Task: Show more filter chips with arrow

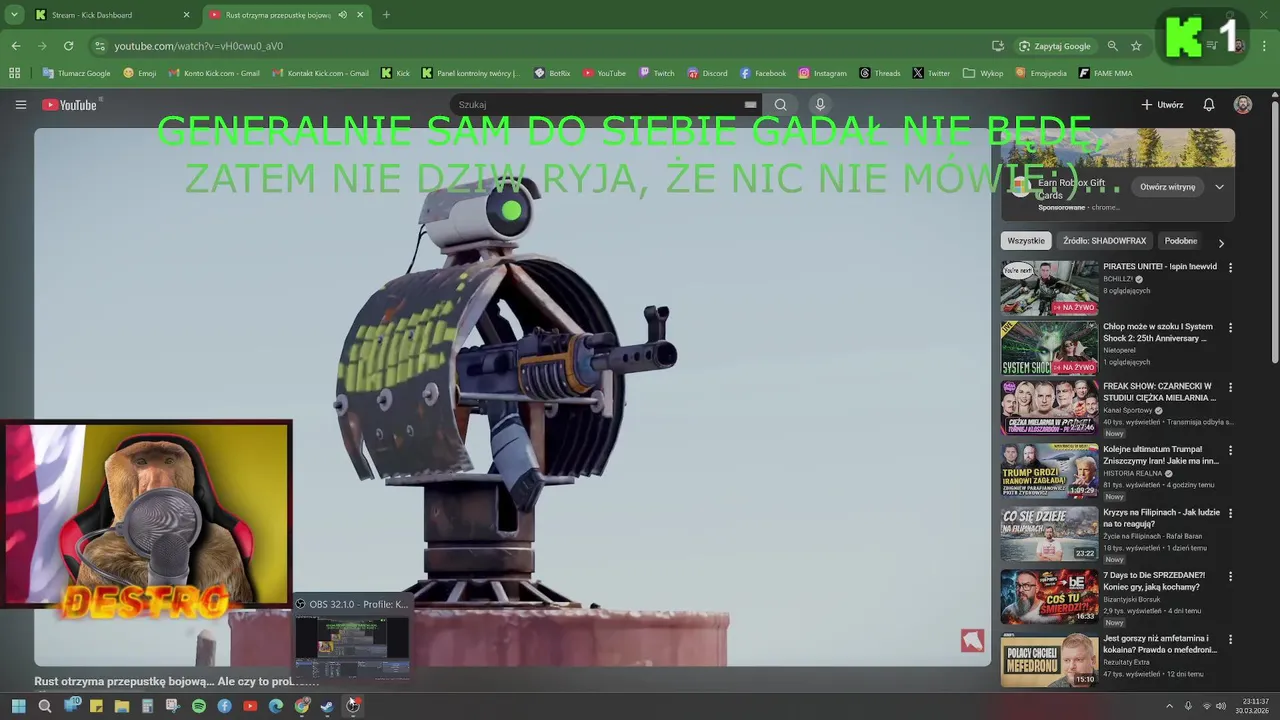Action: (1220, 242)
